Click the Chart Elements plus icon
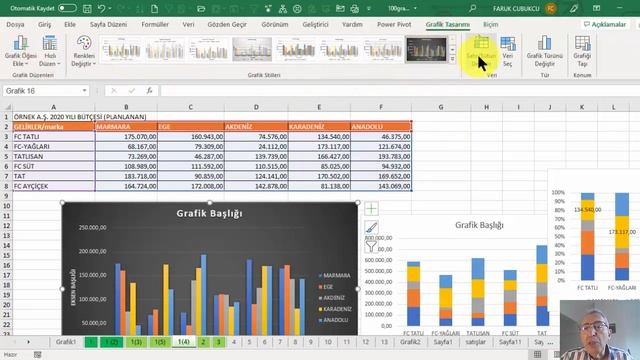 click(371, 209)
